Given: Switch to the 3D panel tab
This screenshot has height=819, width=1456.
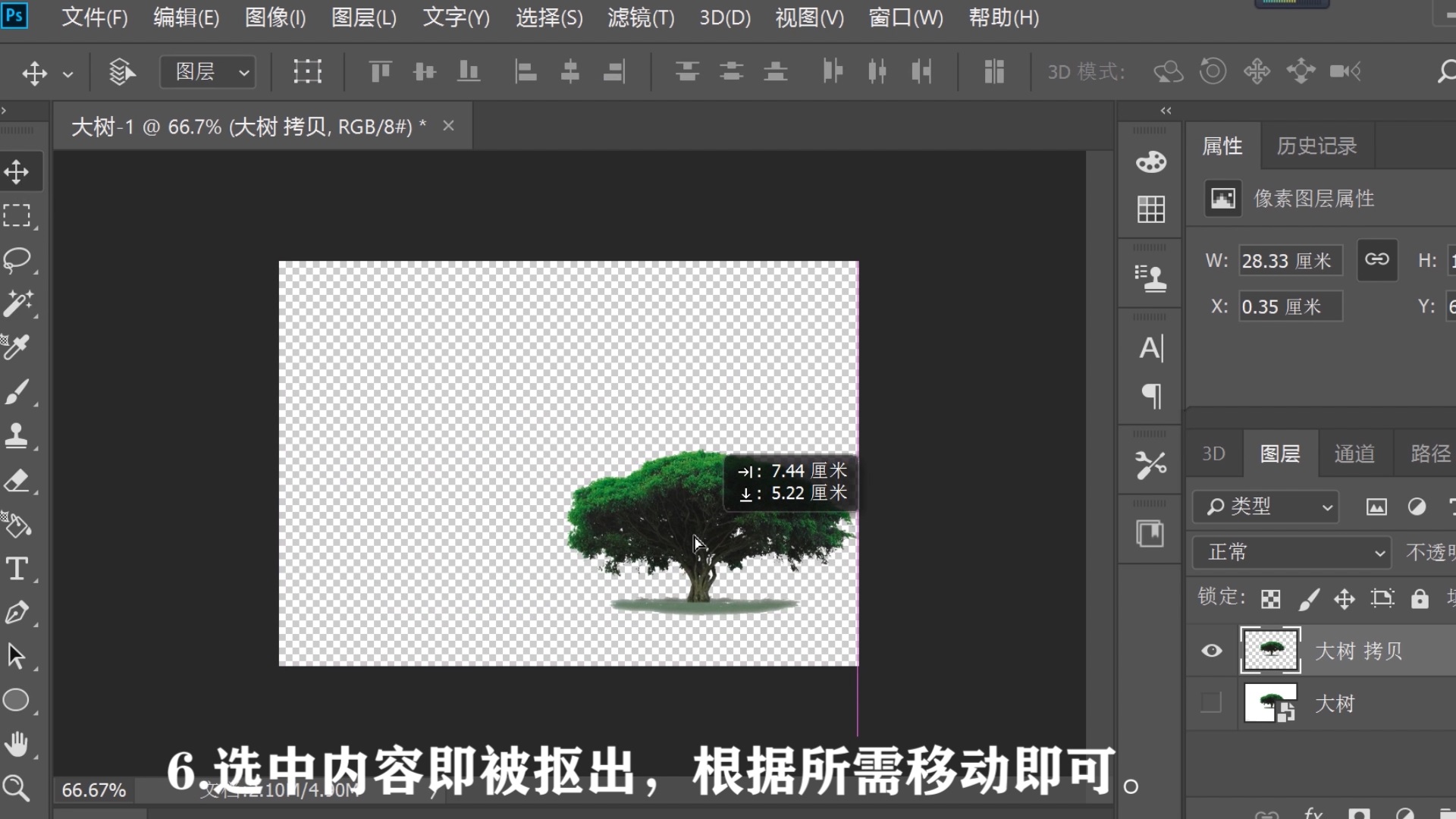Looking at the screenshot, I should click(x=1213, y=453).
